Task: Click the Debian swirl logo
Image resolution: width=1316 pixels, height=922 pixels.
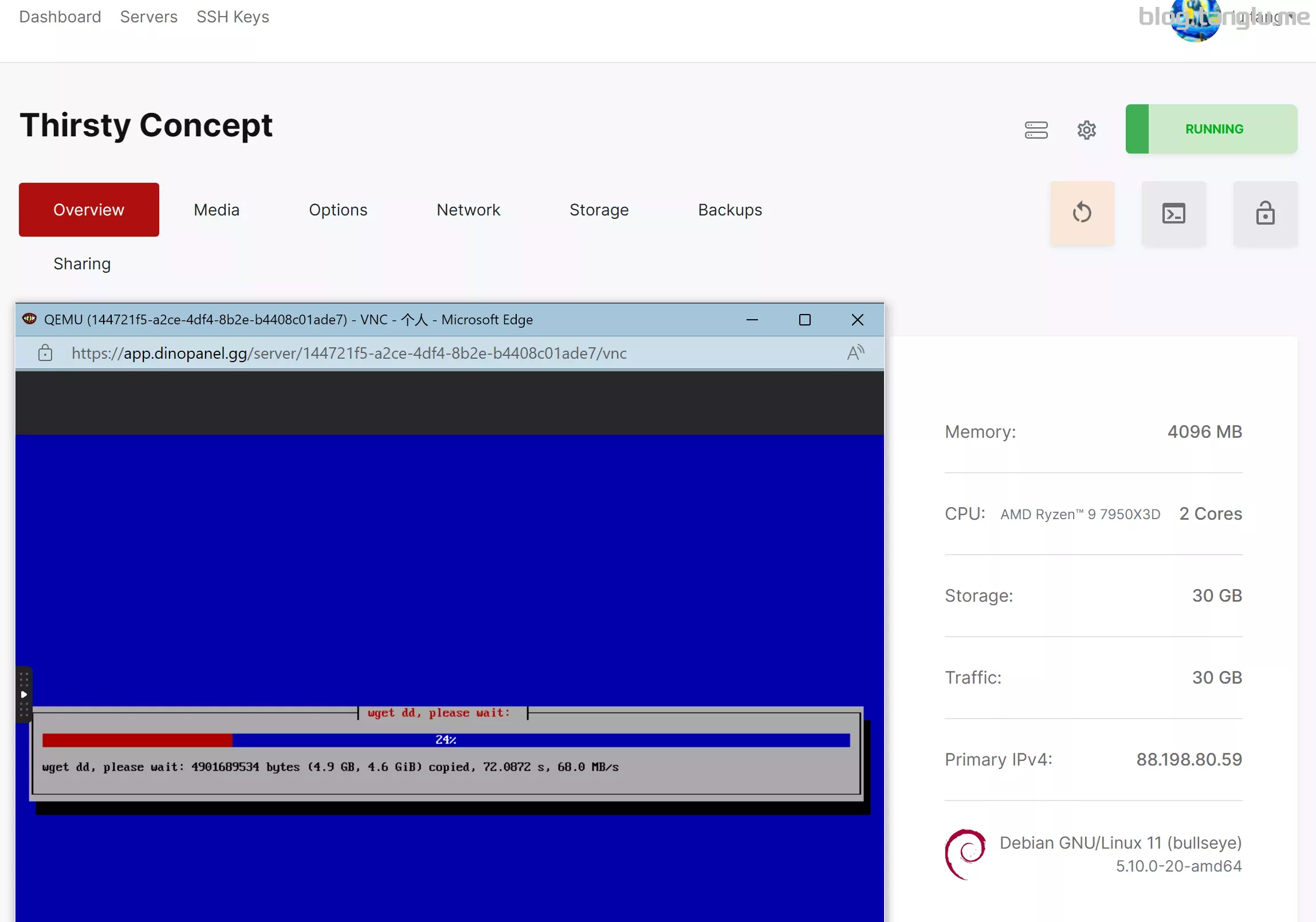Action: coord(965,854)
